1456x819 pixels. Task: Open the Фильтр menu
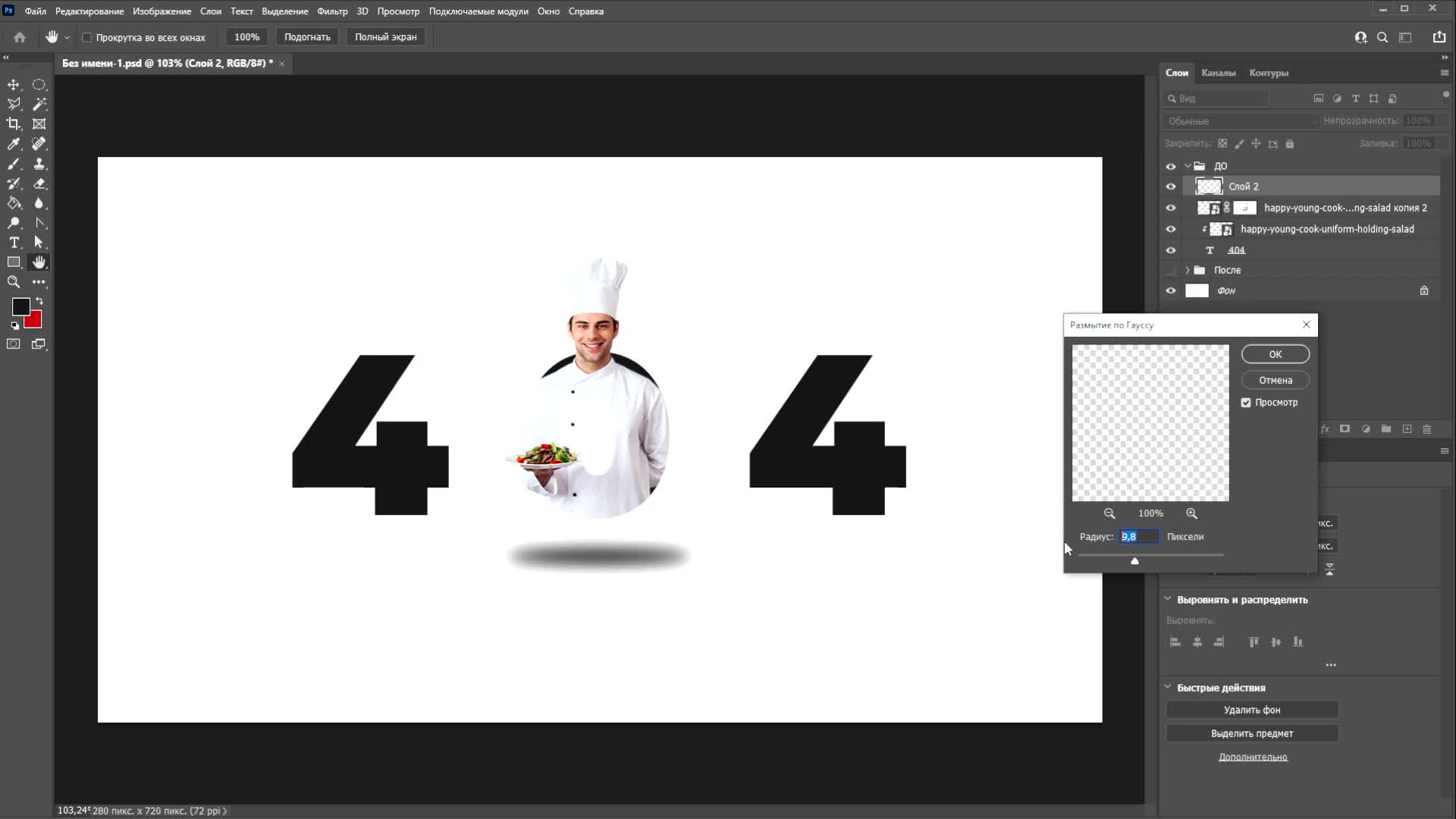click(331, 11)
